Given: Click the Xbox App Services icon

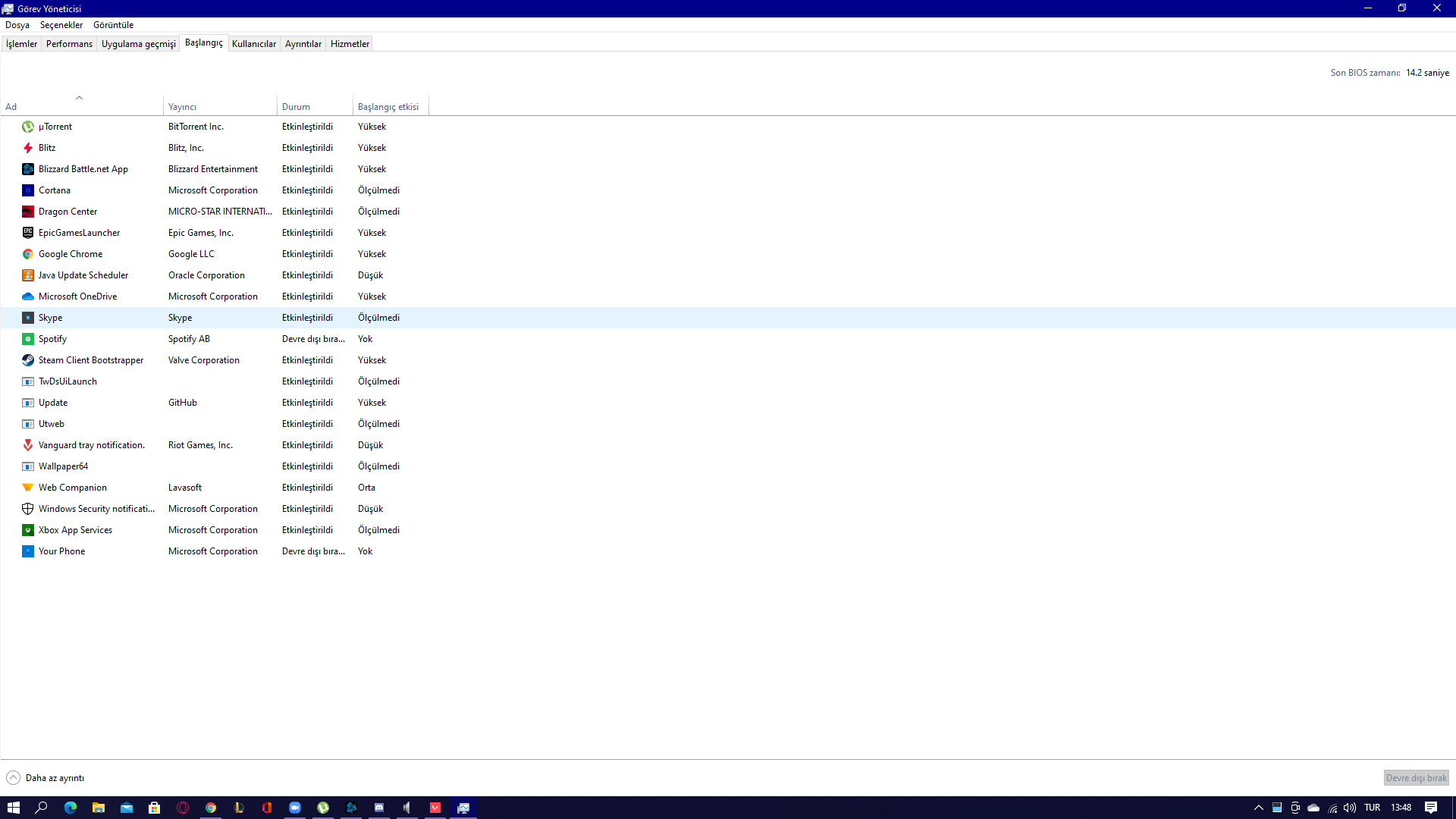Looking at the screenshot, I should click(x=28, y=530).
